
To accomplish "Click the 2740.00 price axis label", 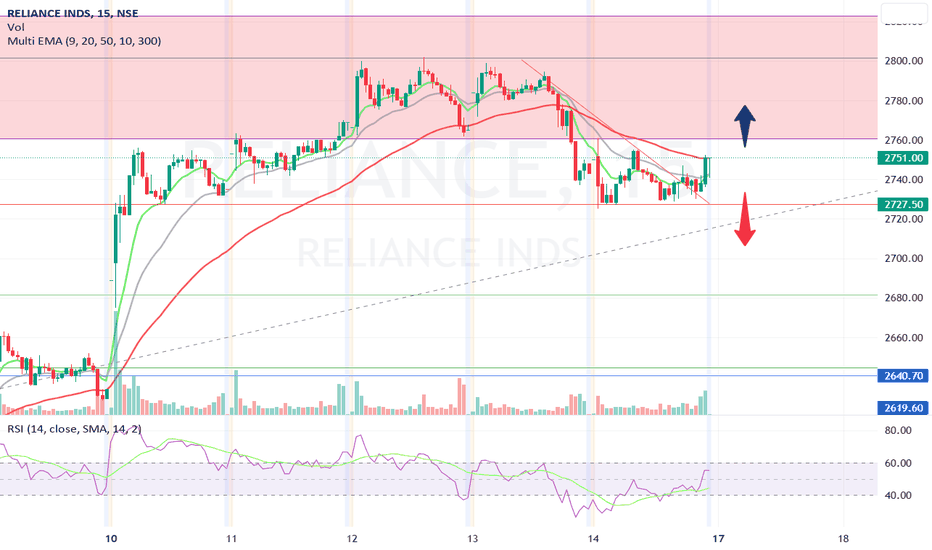I will pos(903,180).
